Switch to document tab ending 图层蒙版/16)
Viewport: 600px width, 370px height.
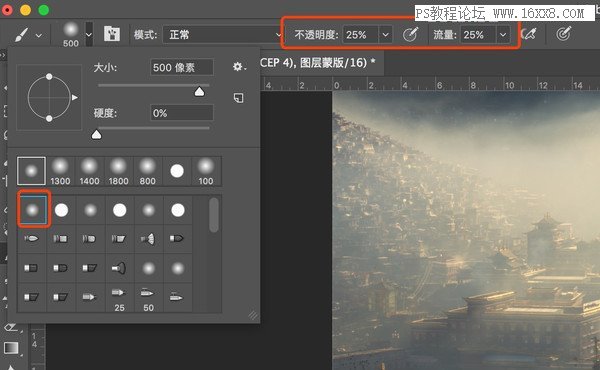point(318,62)
